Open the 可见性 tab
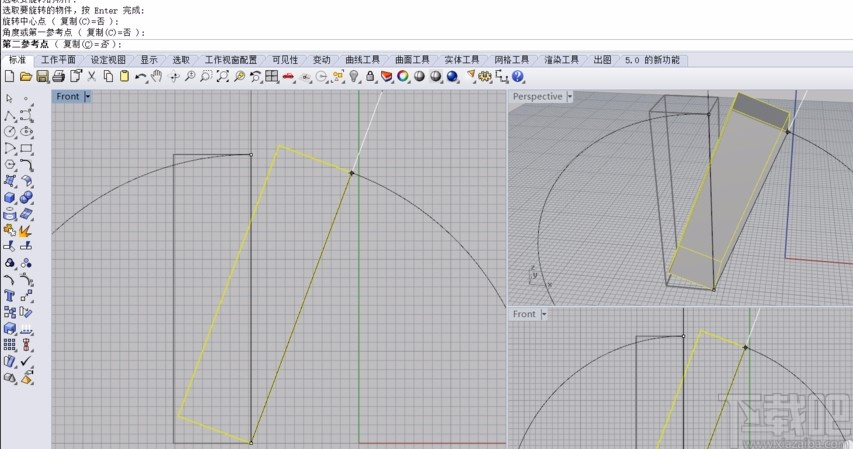 (x=285, y=60)
